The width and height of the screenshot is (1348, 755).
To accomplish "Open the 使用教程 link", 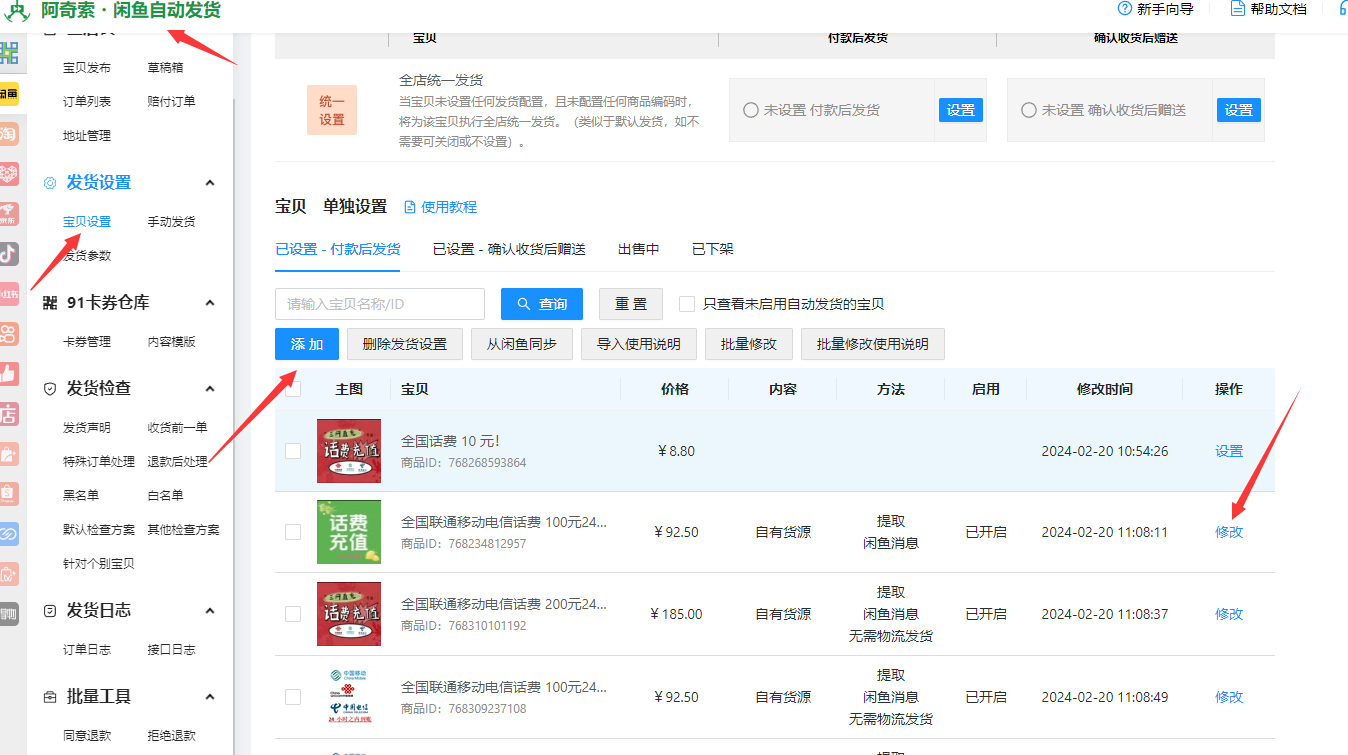I will [440, 207].
